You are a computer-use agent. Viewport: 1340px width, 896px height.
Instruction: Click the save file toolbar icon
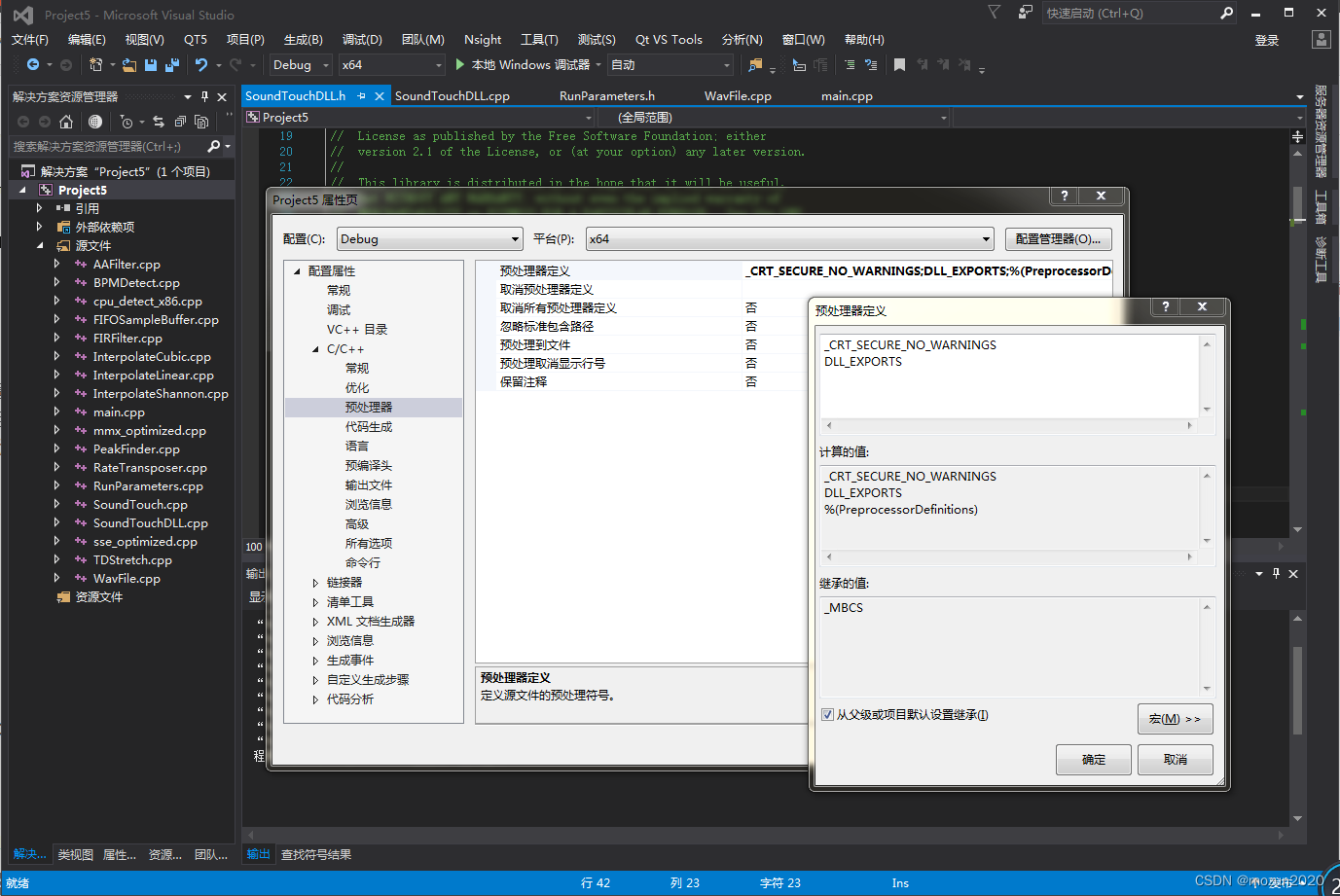coord(151,65)
